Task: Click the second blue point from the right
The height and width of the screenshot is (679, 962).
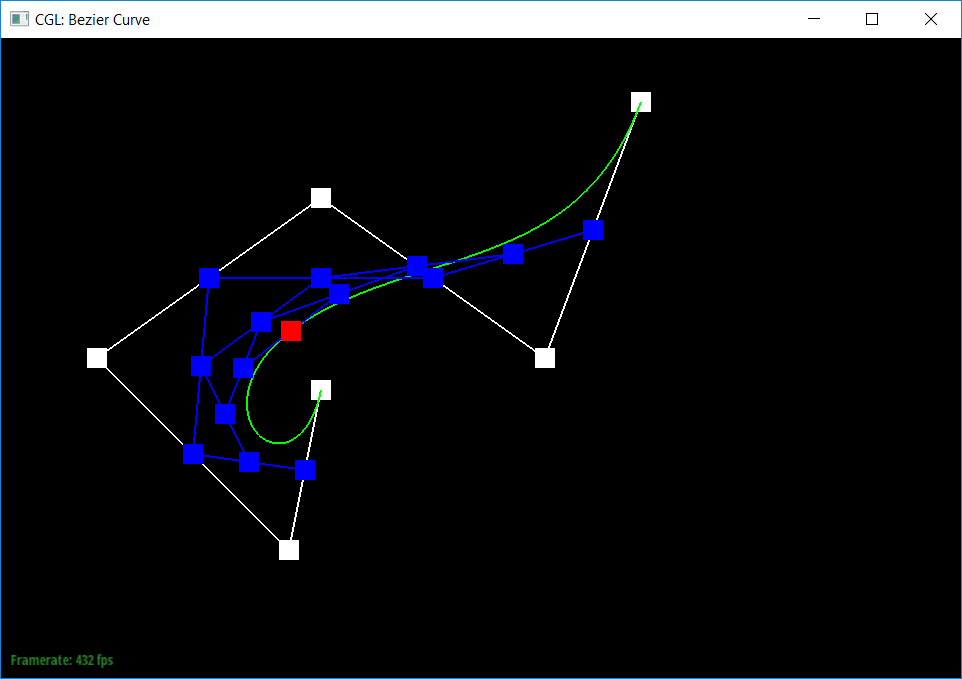Action: click(x=513, y=254)
